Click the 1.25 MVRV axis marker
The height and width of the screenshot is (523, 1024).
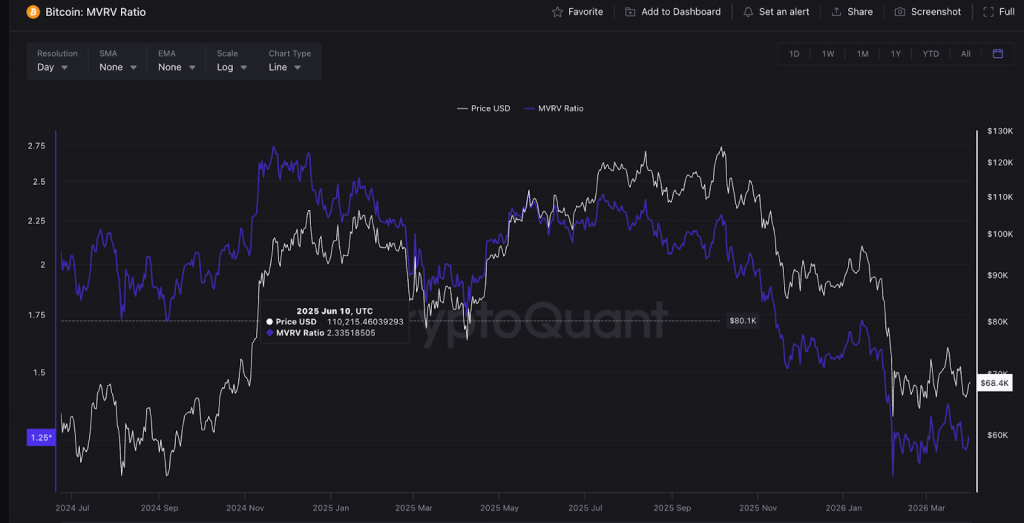[40, 438]
